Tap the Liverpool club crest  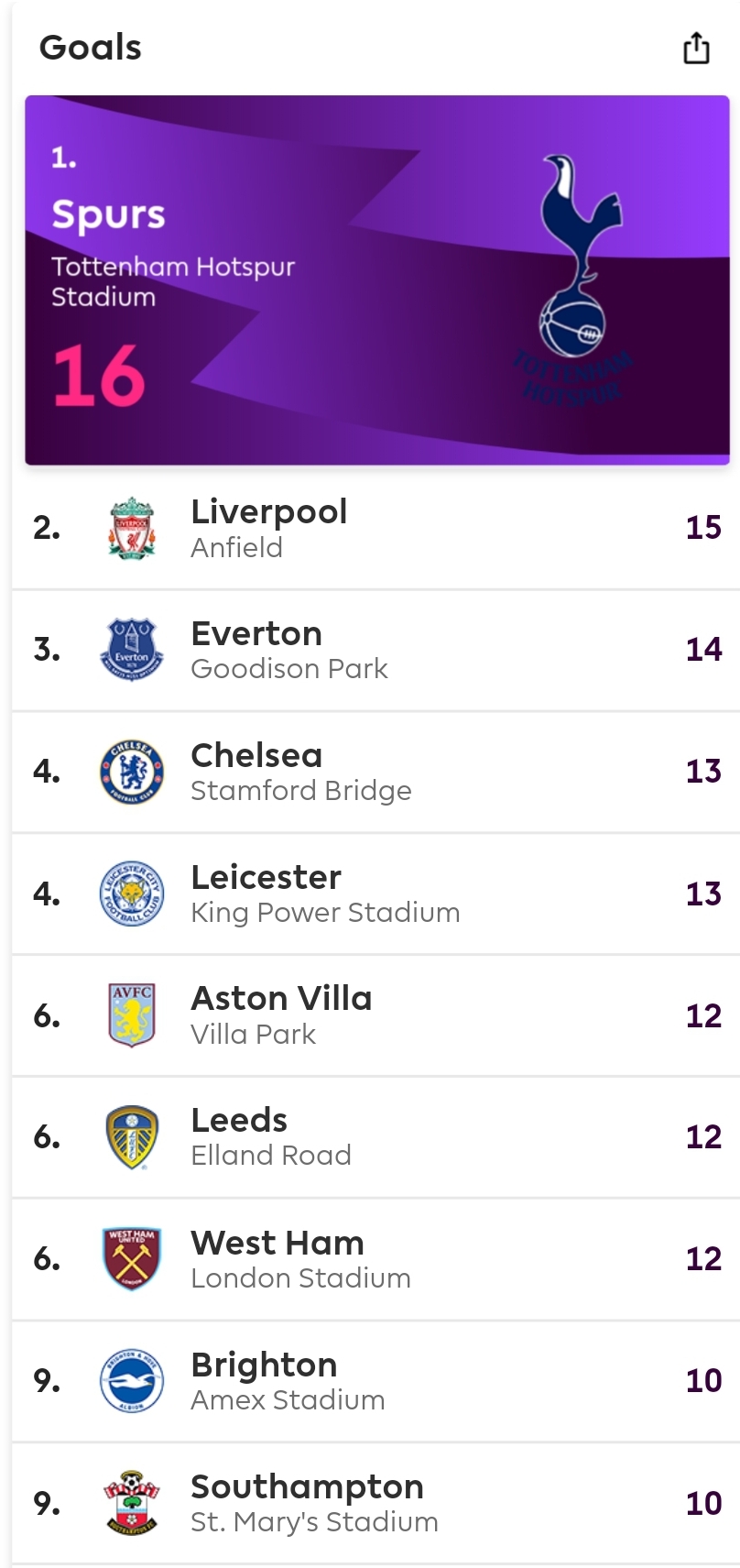click(132, 528)
